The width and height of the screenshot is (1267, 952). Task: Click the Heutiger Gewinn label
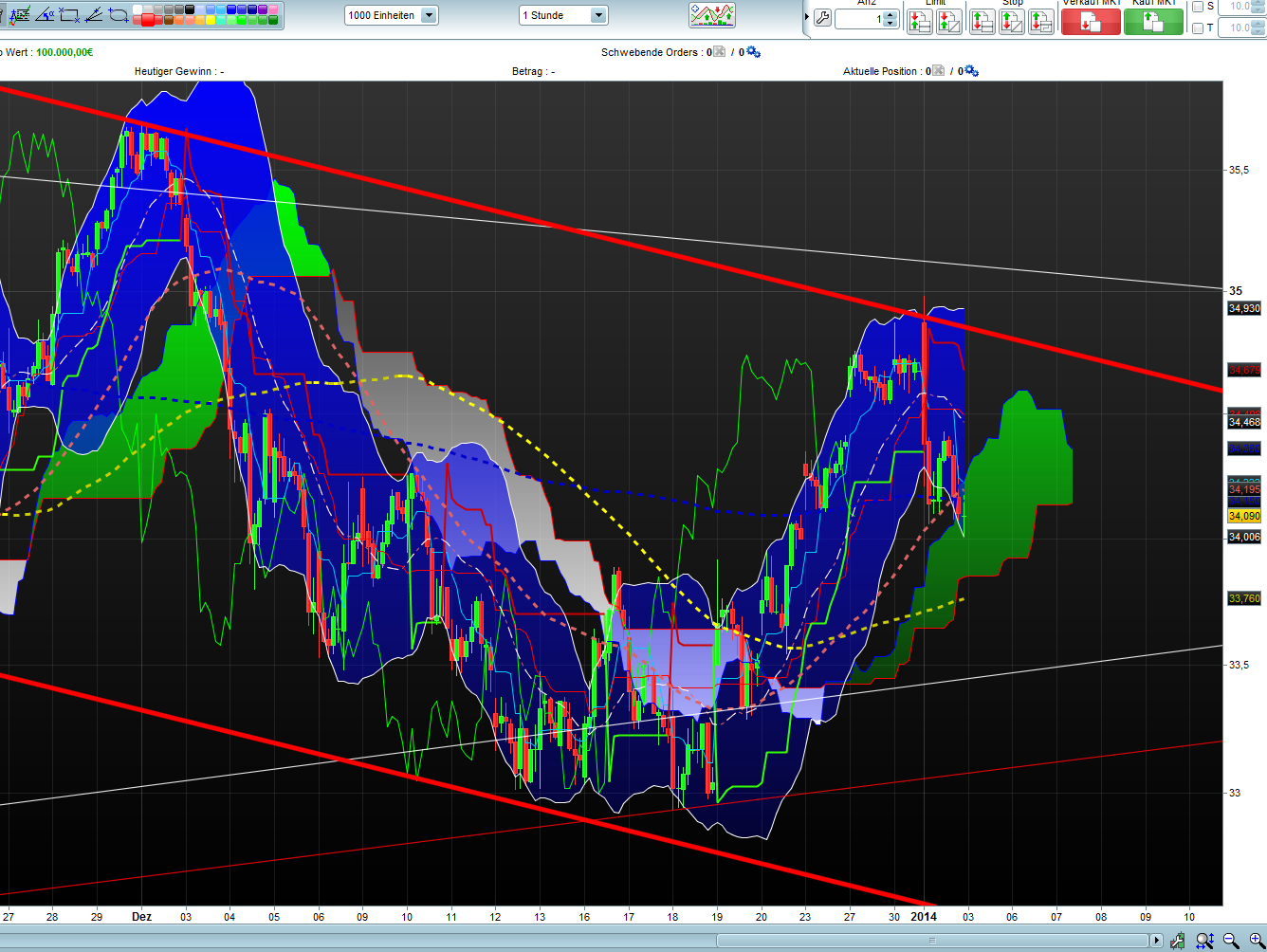[x=179, y=71]
